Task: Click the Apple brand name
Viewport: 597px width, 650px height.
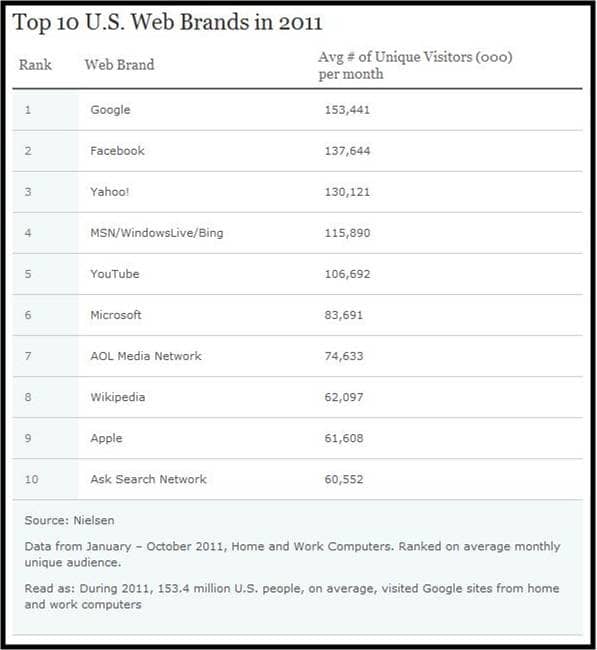Action: pos(106,439)
